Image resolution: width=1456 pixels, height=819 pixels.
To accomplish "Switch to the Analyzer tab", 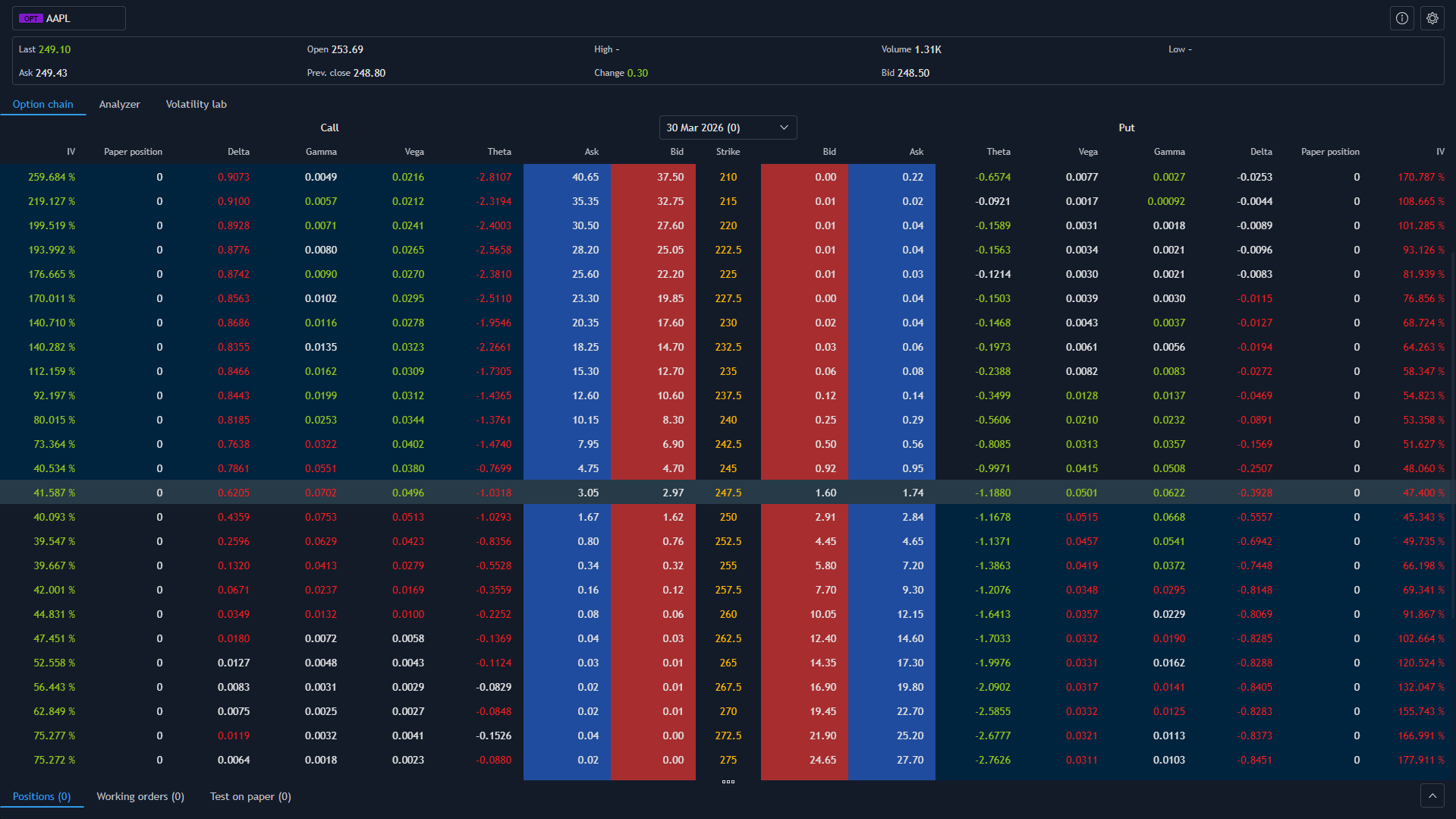I will [x=118, y=104].
